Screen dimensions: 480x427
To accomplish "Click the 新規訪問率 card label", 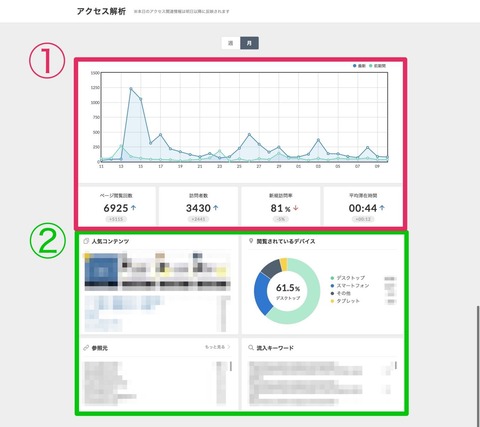I will pos(281,196).
